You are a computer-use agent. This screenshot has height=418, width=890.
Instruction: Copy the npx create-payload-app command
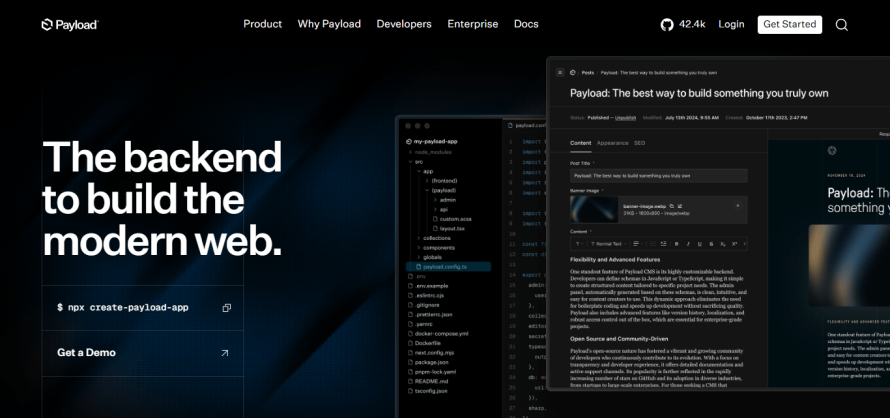(x=226, y=308)
